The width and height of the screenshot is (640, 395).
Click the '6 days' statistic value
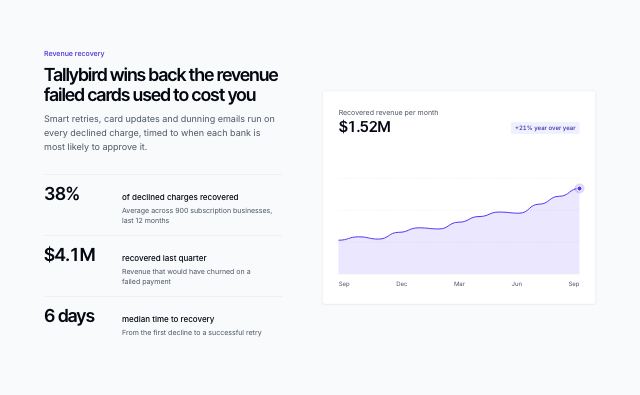coord(69,316)
